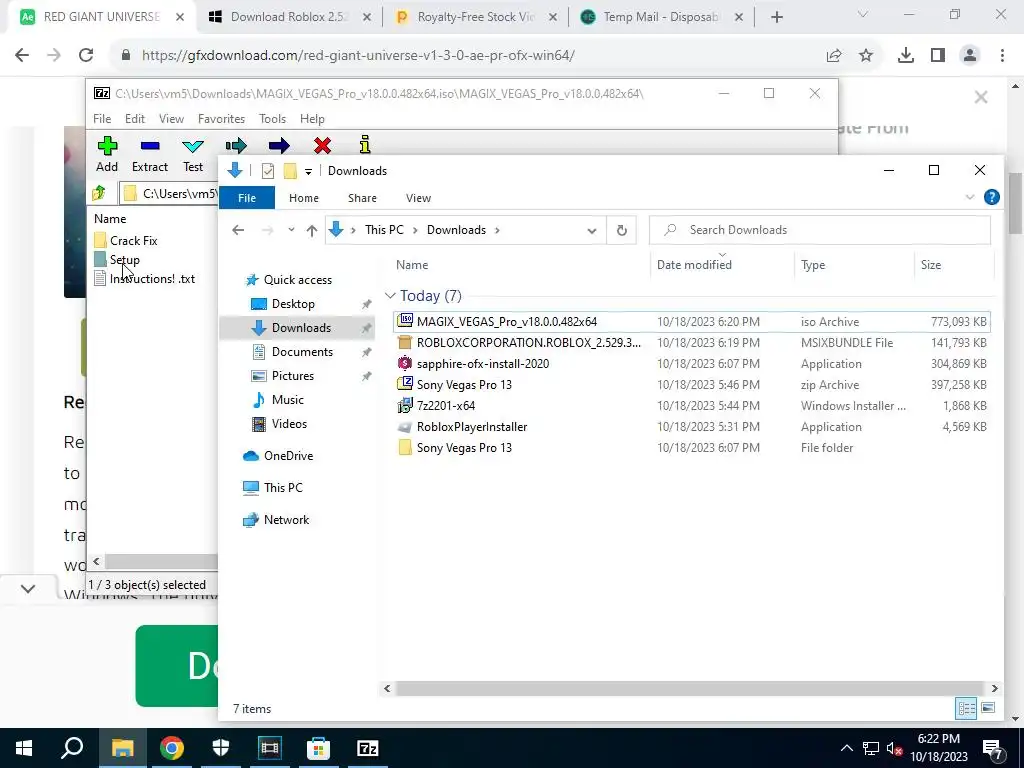Screen dimensions: 1024x768
Task: Click This PC in the breadcrumb path
Action: pos(384,230)
